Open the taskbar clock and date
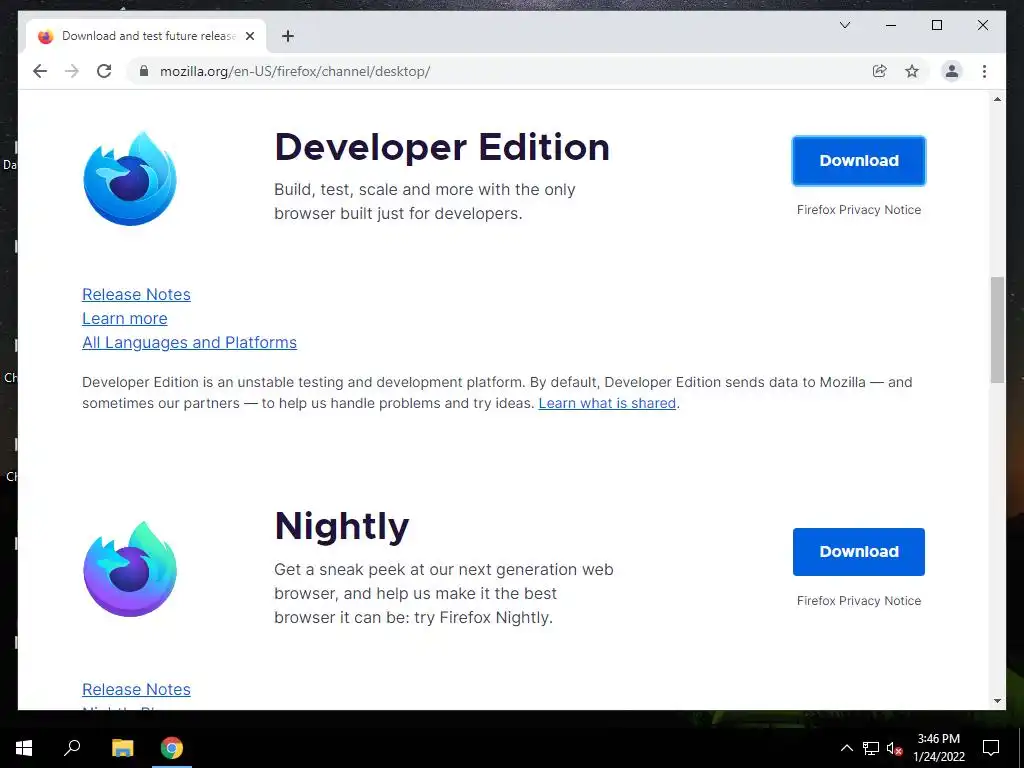 938,748
